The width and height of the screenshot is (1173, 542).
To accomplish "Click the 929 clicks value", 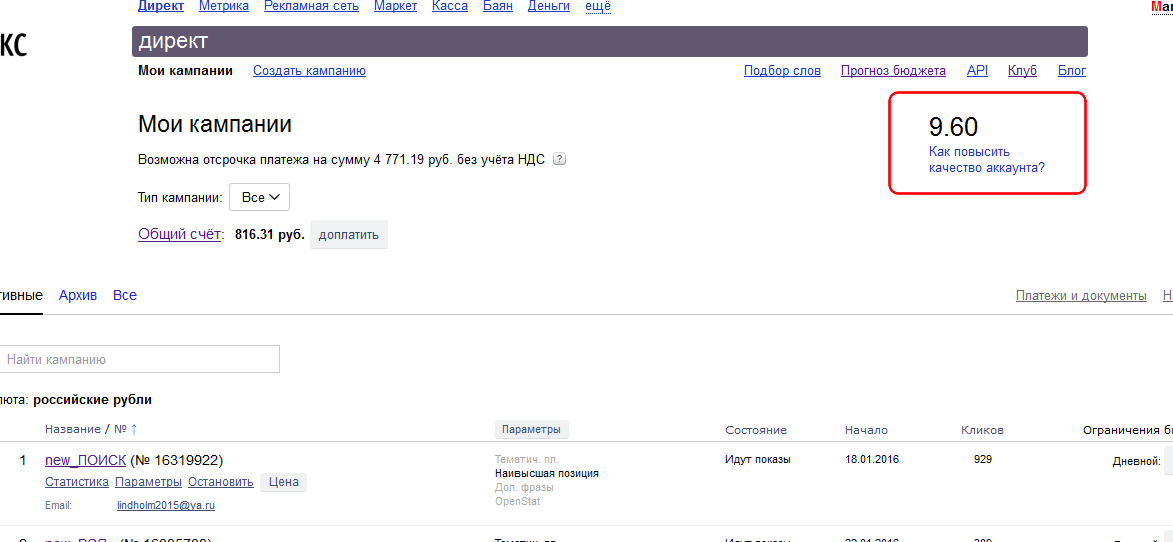I will (983, 459).
